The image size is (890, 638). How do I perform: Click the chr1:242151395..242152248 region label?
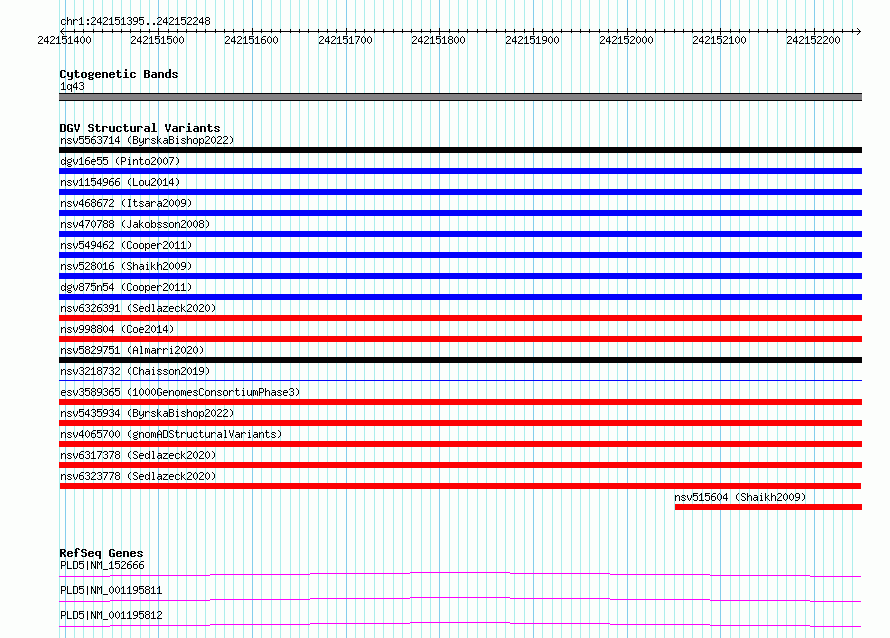pos(135,21)
